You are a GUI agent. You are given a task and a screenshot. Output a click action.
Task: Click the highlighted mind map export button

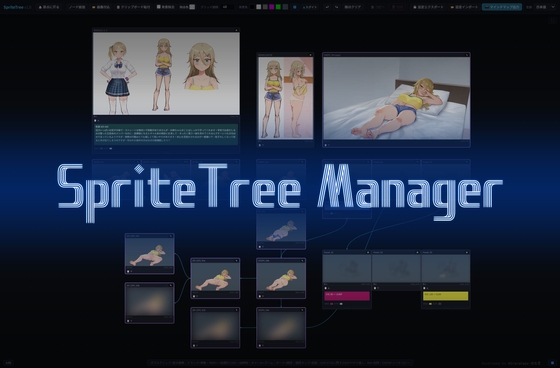tap(502, 7)
